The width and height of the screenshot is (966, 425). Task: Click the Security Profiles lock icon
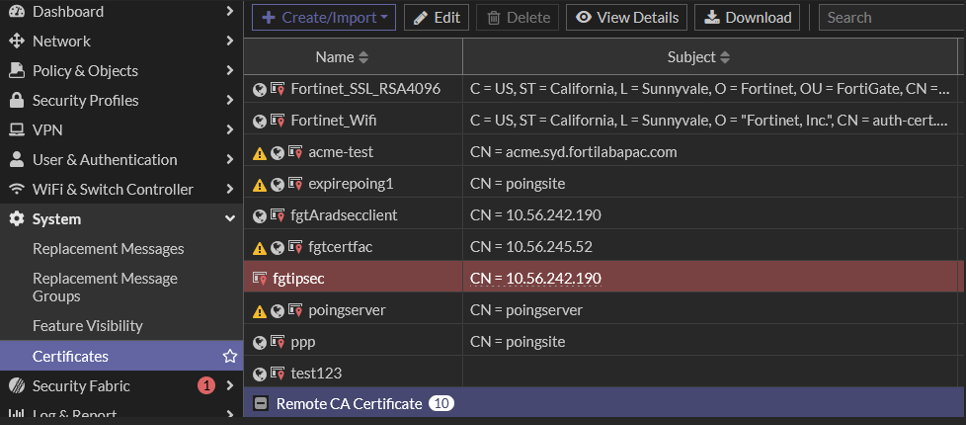pos(16,100)
